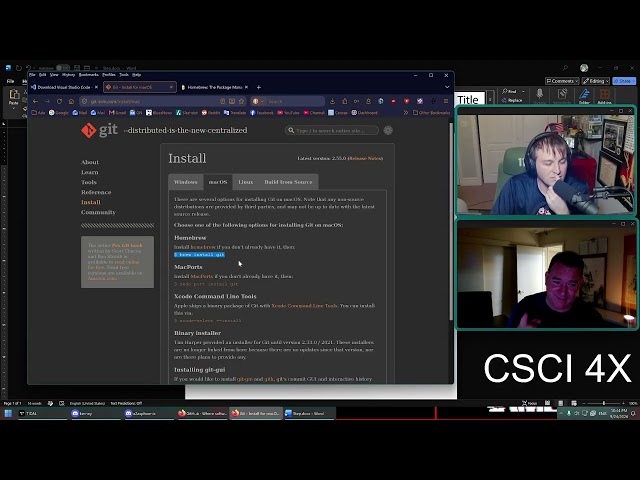Open the Release Notes link
The width and height of the screenshot is (640, 480).
pos(365,158)
